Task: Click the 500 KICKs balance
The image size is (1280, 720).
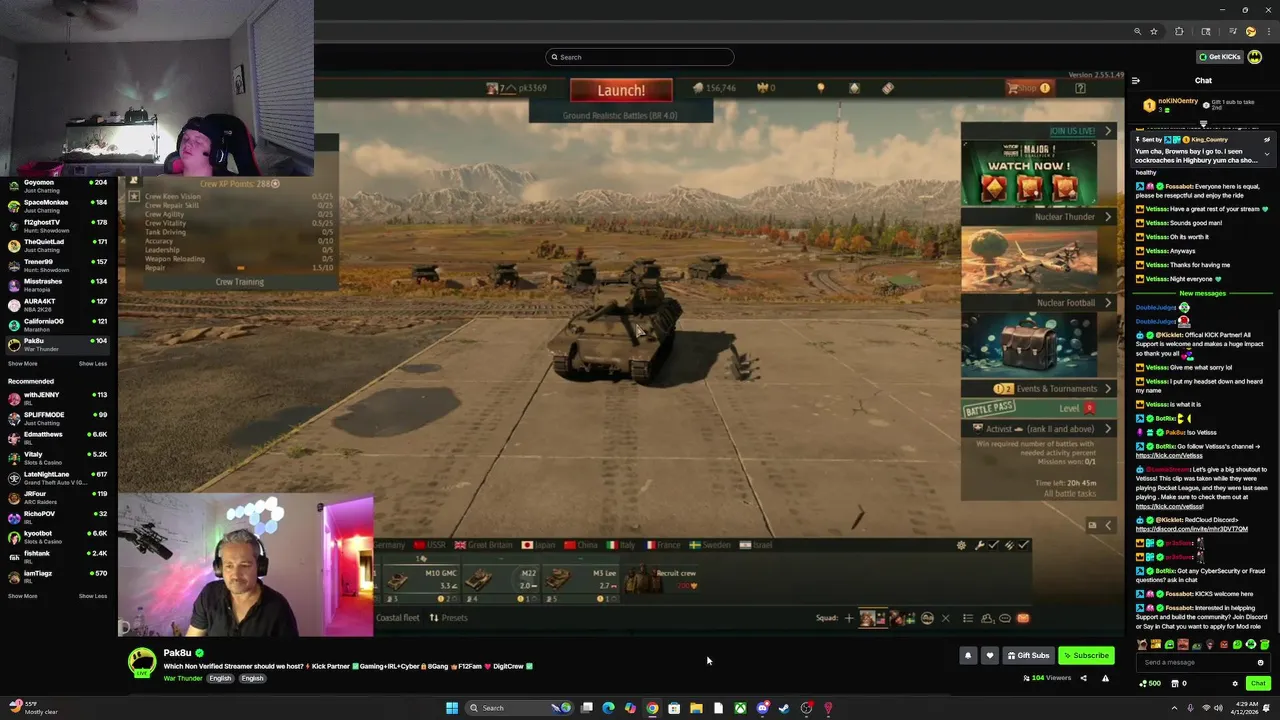Action: pyautogui.click(x=1150, y=684)
